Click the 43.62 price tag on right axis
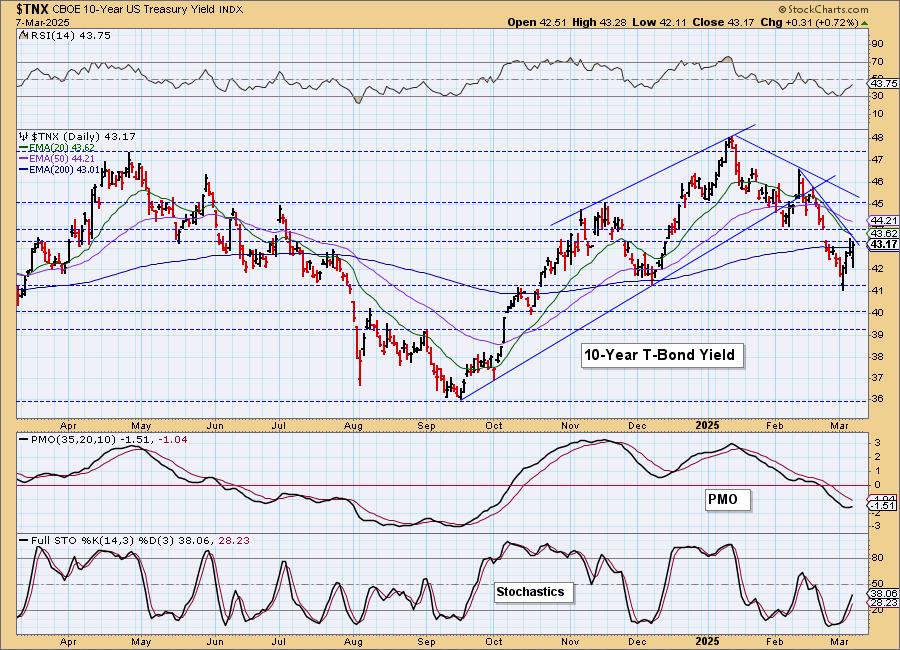 click(884, 234)
